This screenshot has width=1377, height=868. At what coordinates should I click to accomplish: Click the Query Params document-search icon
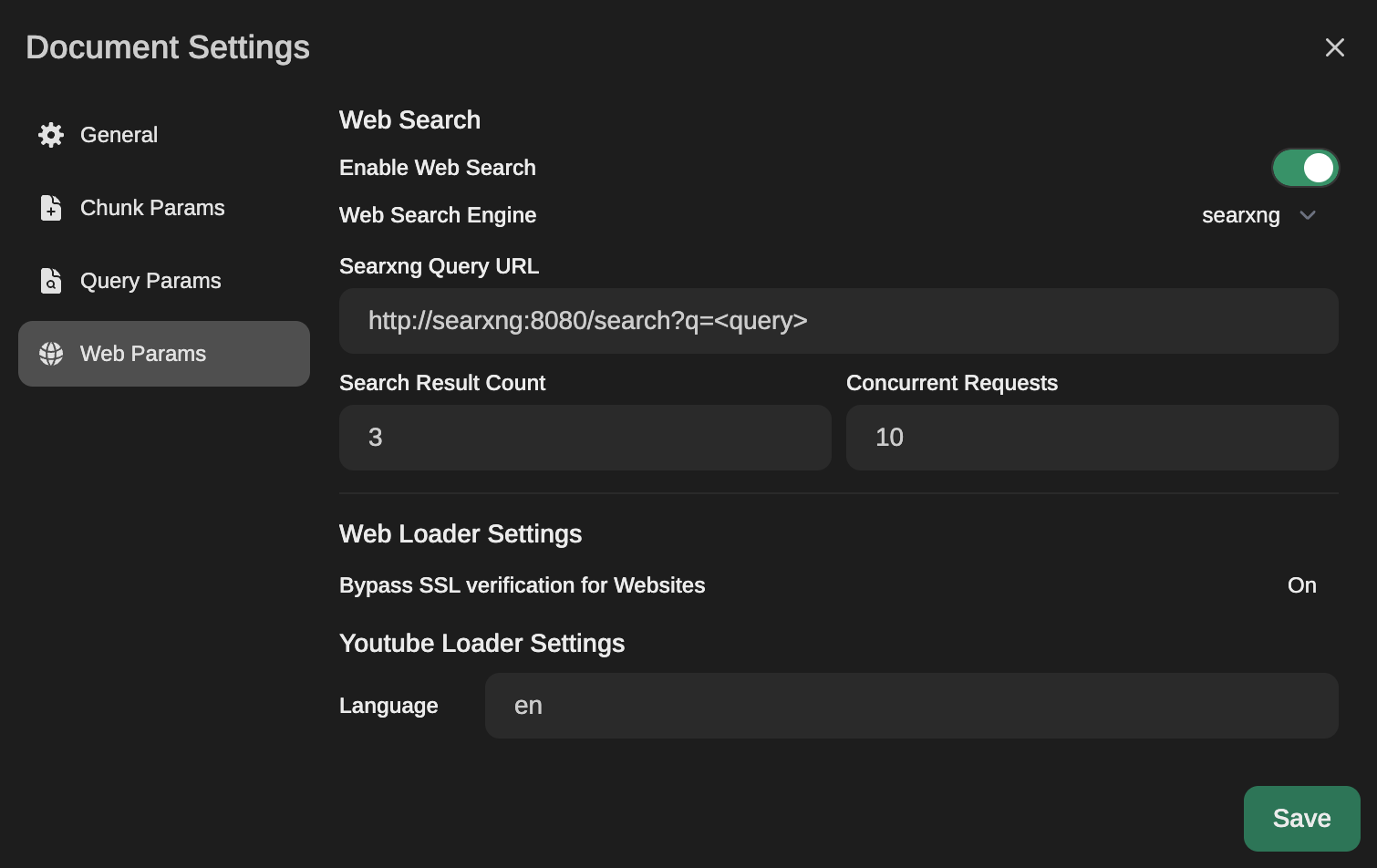(x=51, y=281)
